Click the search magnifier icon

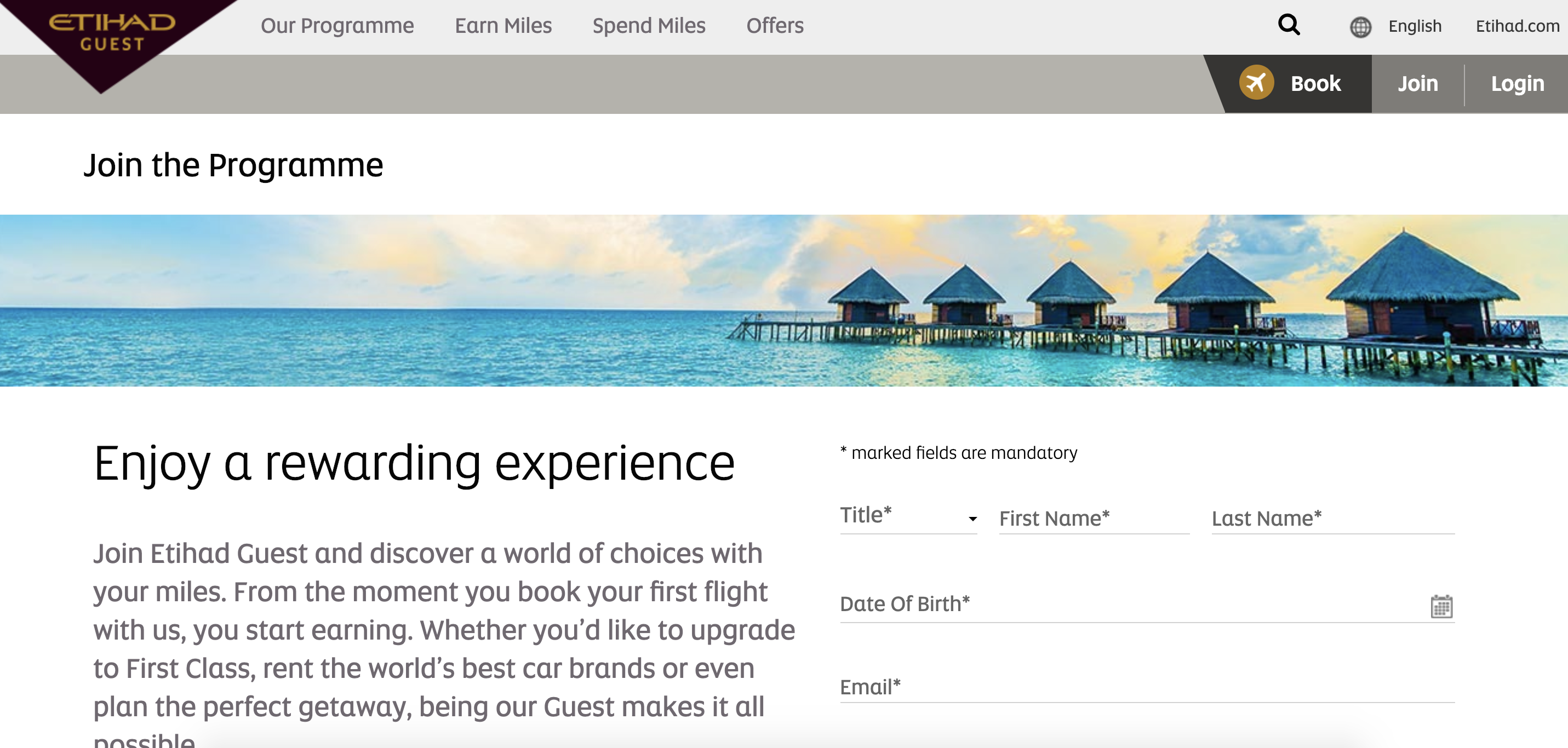coord(1289,25)
